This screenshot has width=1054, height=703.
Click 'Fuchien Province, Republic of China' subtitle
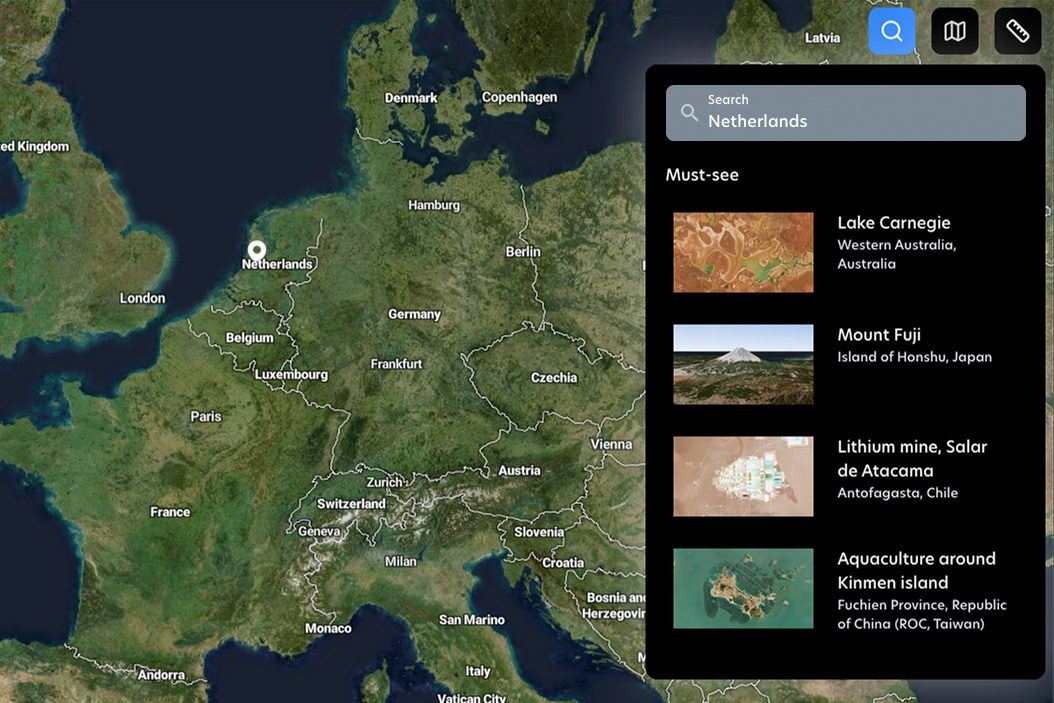point(922,614)
